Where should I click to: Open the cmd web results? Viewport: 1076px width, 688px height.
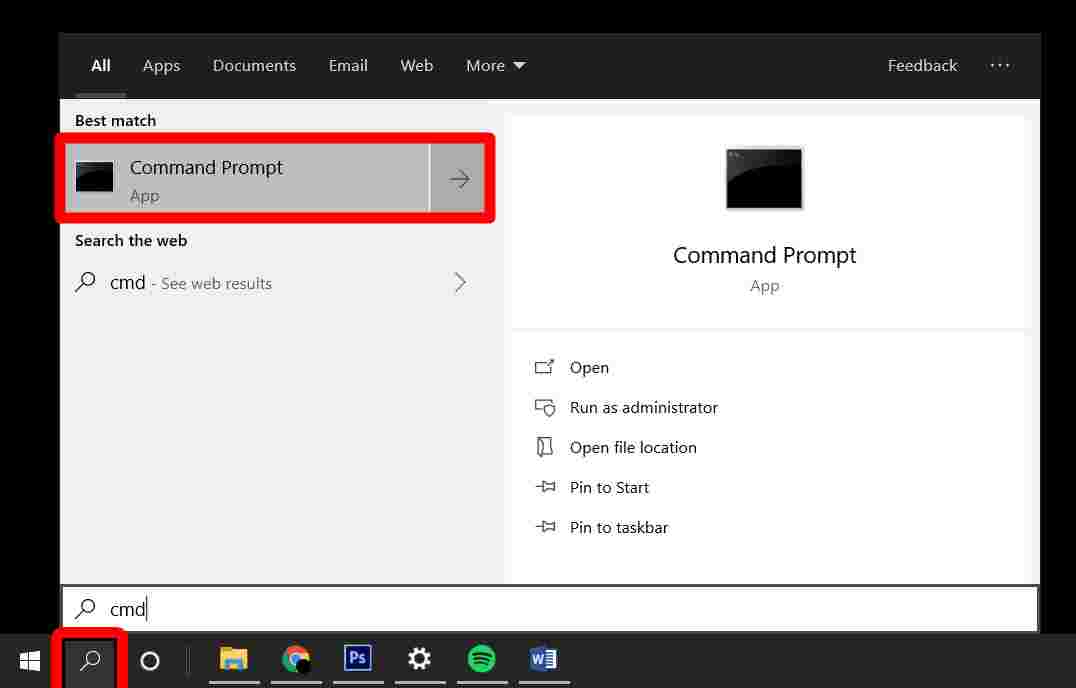click(x=190, y=283)
